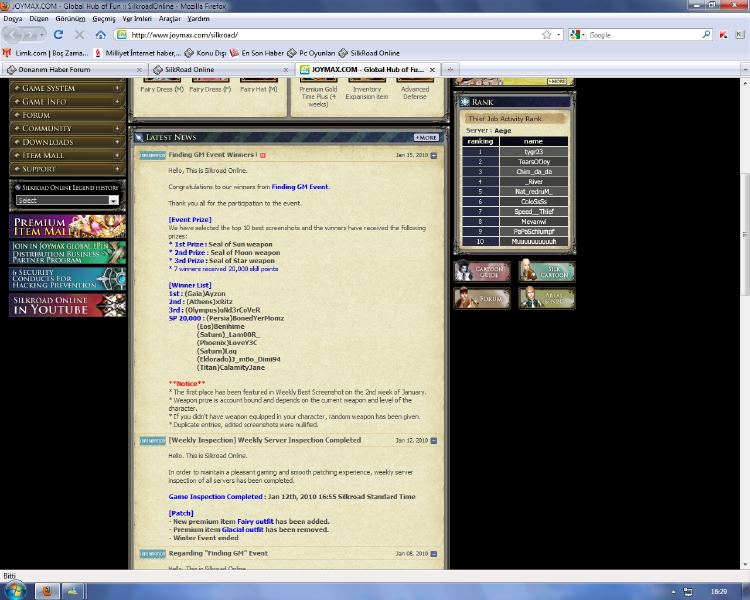Open the Dosya menu

[13, 19]
